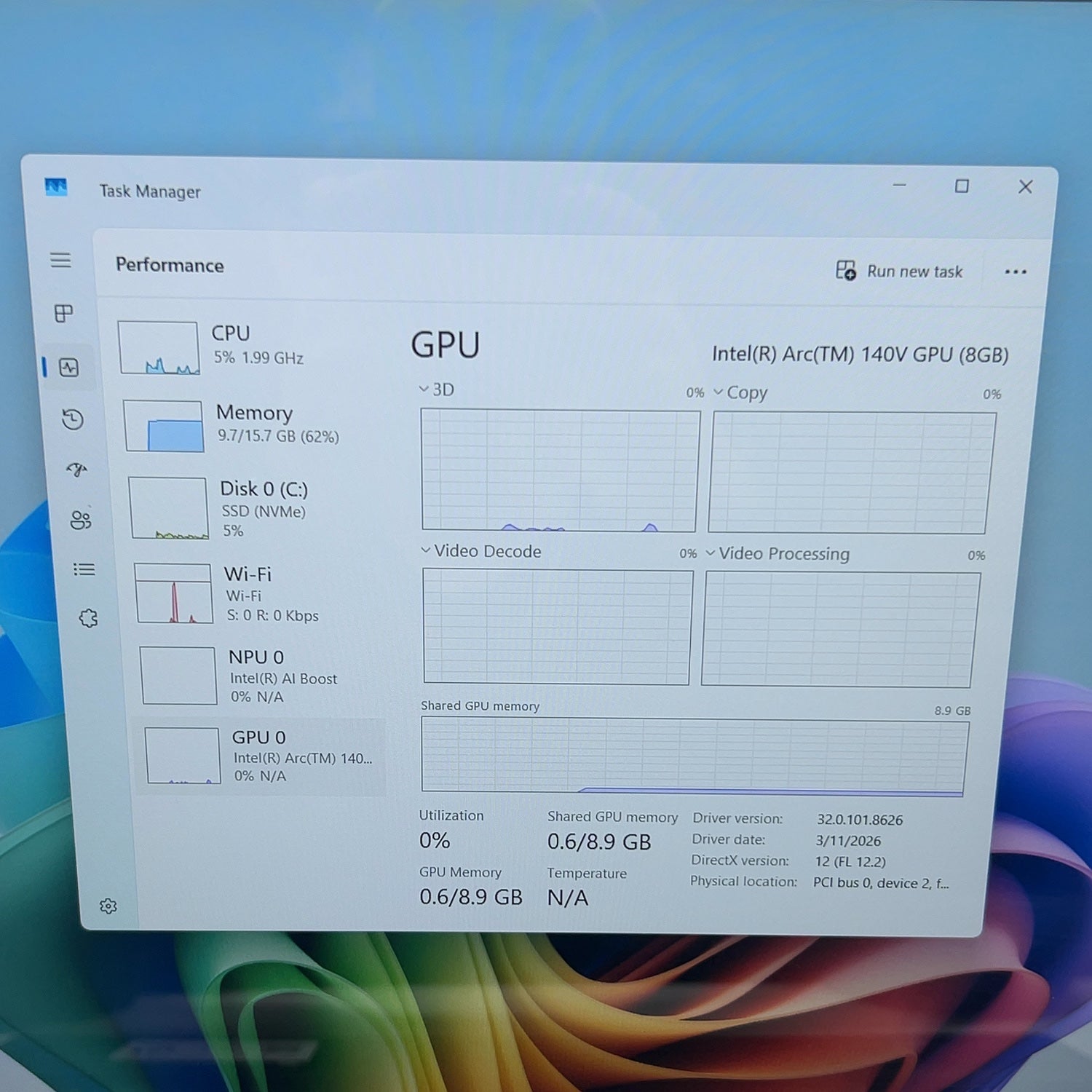Select the Memory performance item
The width and height of the screenshot is (1092, 1092).
tap(251, 426)
